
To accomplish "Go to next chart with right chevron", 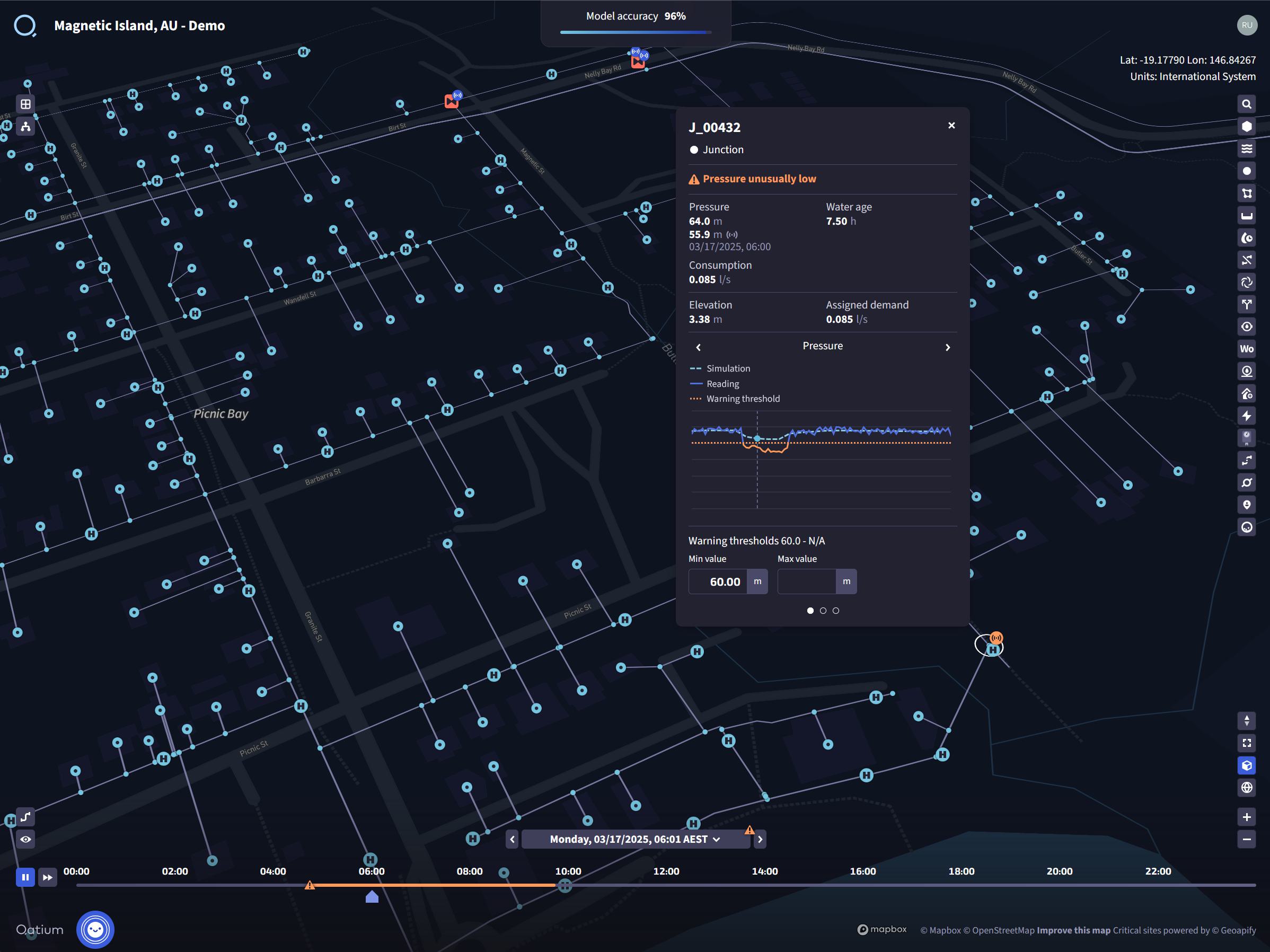I will [947, 347].
